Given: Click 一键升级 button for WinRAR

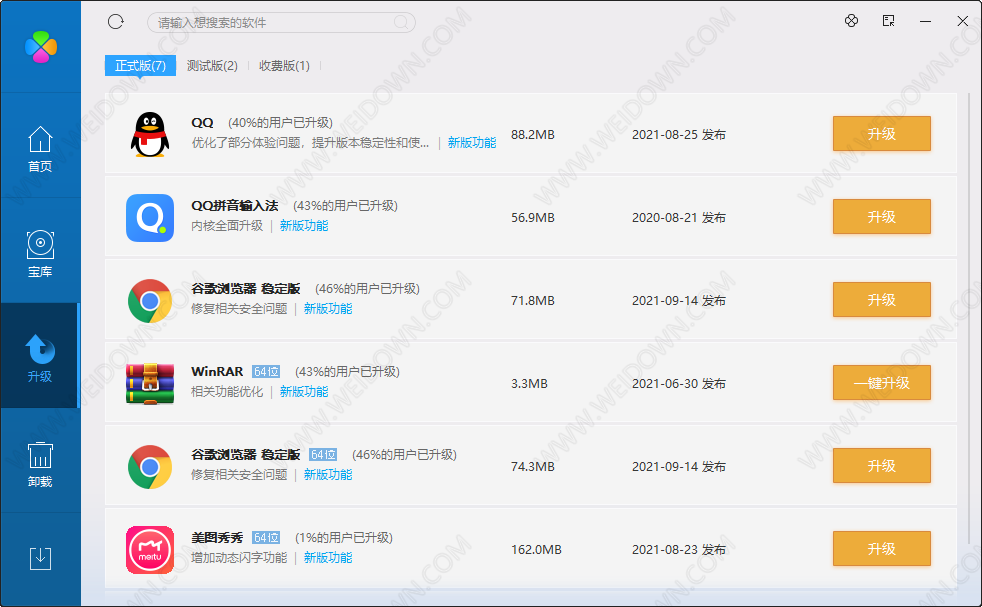Looking at the screenshot, I should tap(881, 383).
